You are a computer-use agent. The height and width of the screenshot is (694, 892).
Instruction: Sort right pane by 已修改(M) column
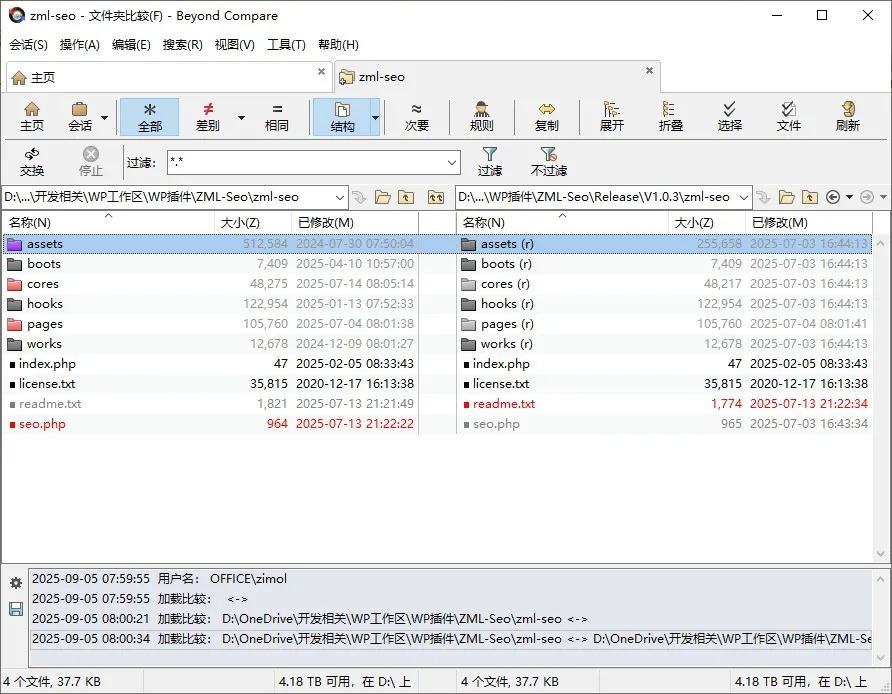pyautogui.click(x=808, y=222)
